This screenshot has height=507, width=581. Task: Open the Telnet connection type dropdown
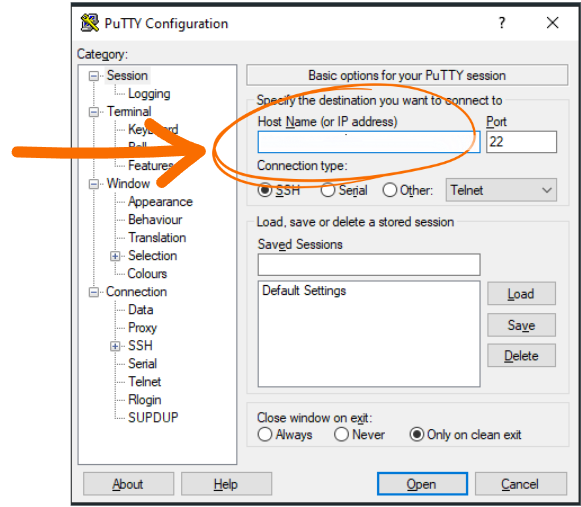[501, 190]
